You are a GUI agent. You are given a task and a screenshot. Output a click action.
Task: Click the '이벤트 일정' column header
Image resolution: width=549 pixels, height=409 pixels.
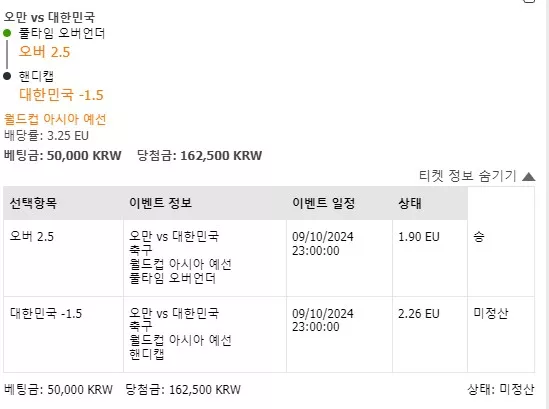click(x=324, y=203)
